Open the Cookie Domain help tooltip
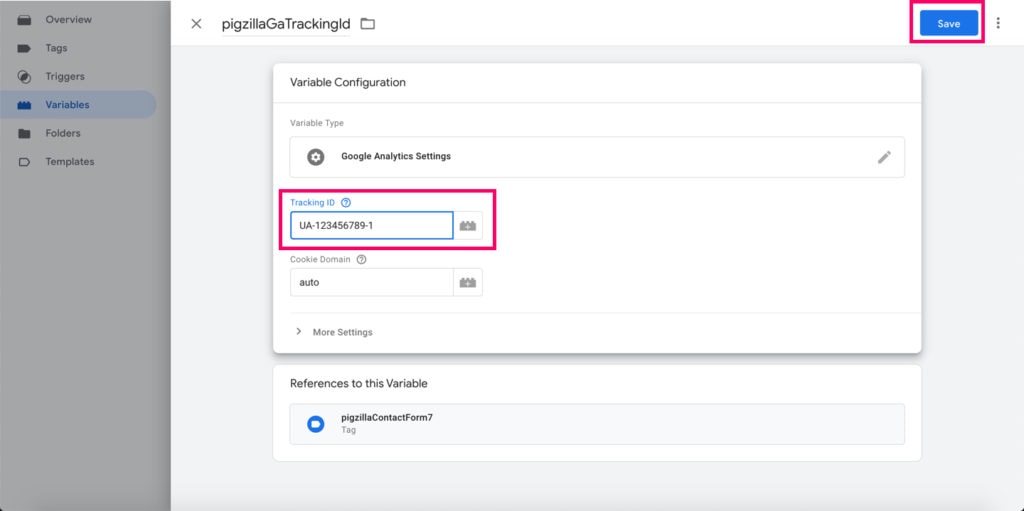1024x511 pixels. [x=361, y=259]
